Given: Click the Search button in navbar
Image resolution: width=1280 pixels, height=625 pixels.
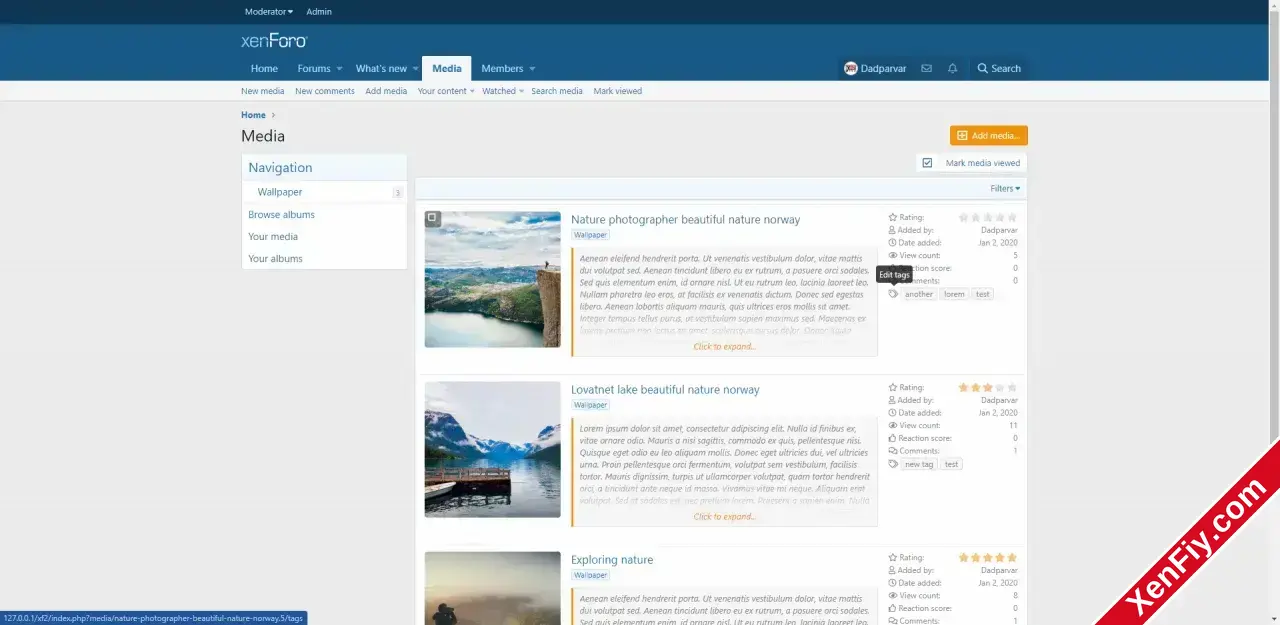Looking at the screenshot, I should [x=999, y=69].
